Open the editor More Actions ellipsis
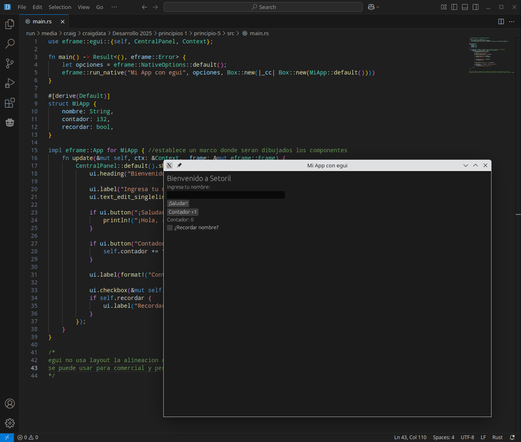This screenshot has height=442, width=521. click(x=511, y=22)
